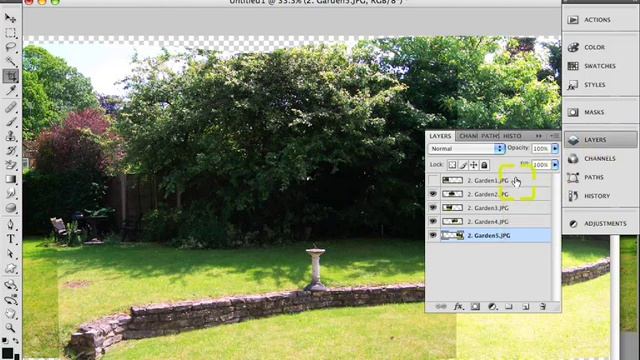Swap foreground and background colors

[x=16, y=340]
